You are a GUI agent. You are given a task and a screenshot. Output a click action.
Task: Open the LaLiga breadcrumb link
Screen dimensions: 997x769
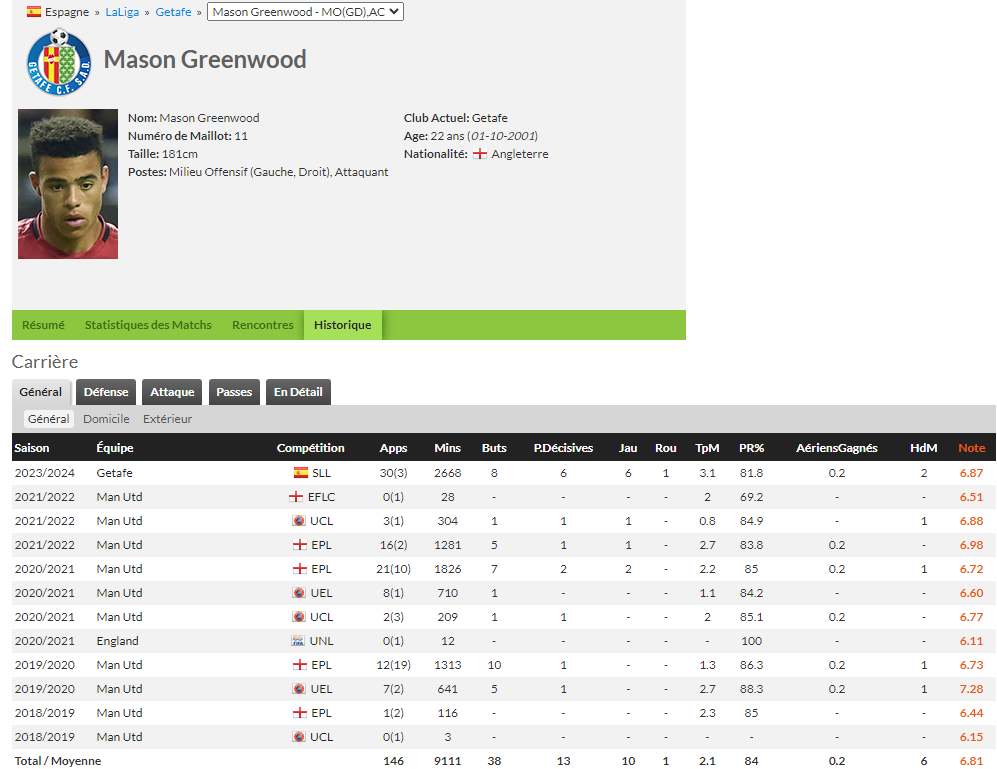[122, 12]
